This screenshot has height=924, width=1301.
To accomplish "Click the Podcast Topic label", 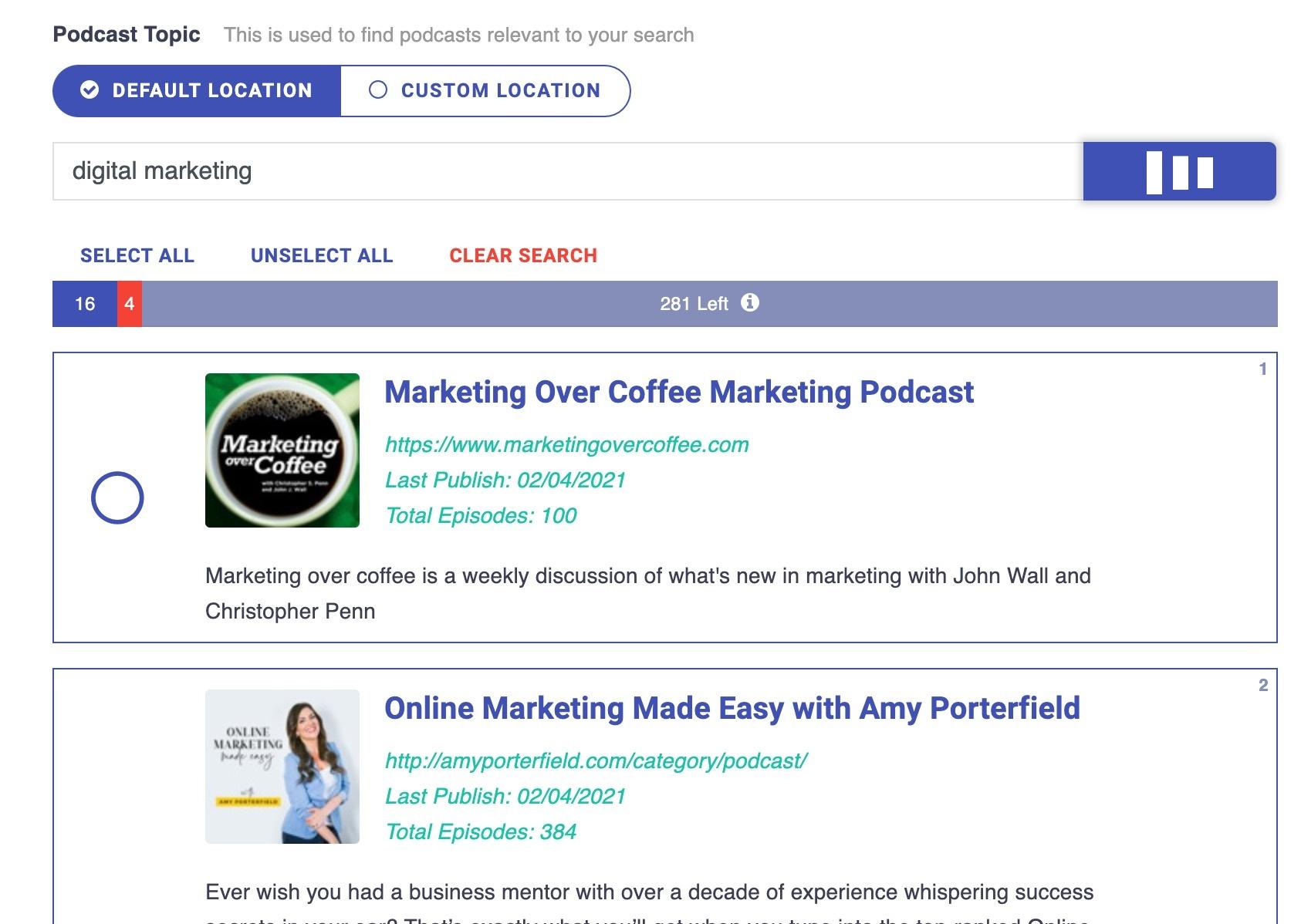I will click(x=127, y=35).
